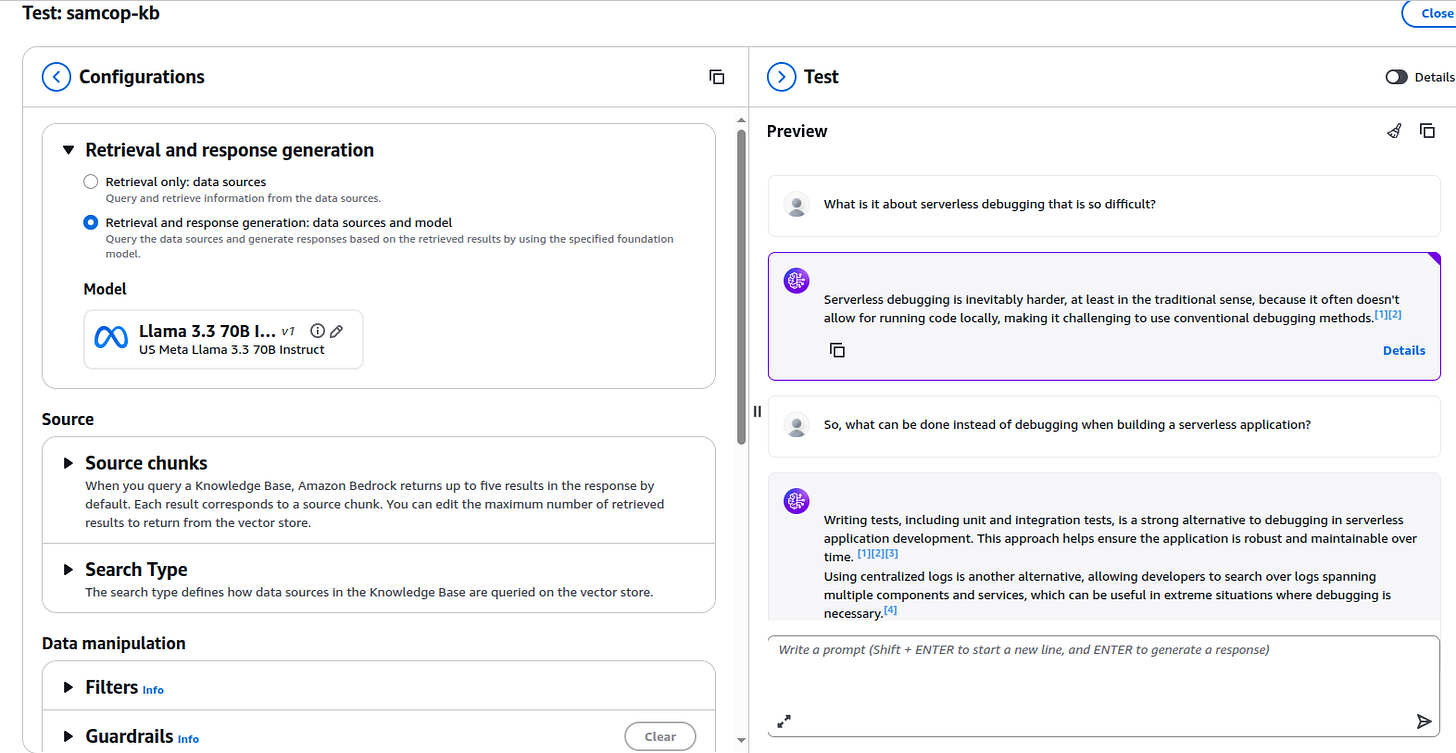Open citation [3] in the second response
Screen dimensions: 1456x753
pos(892,553)
